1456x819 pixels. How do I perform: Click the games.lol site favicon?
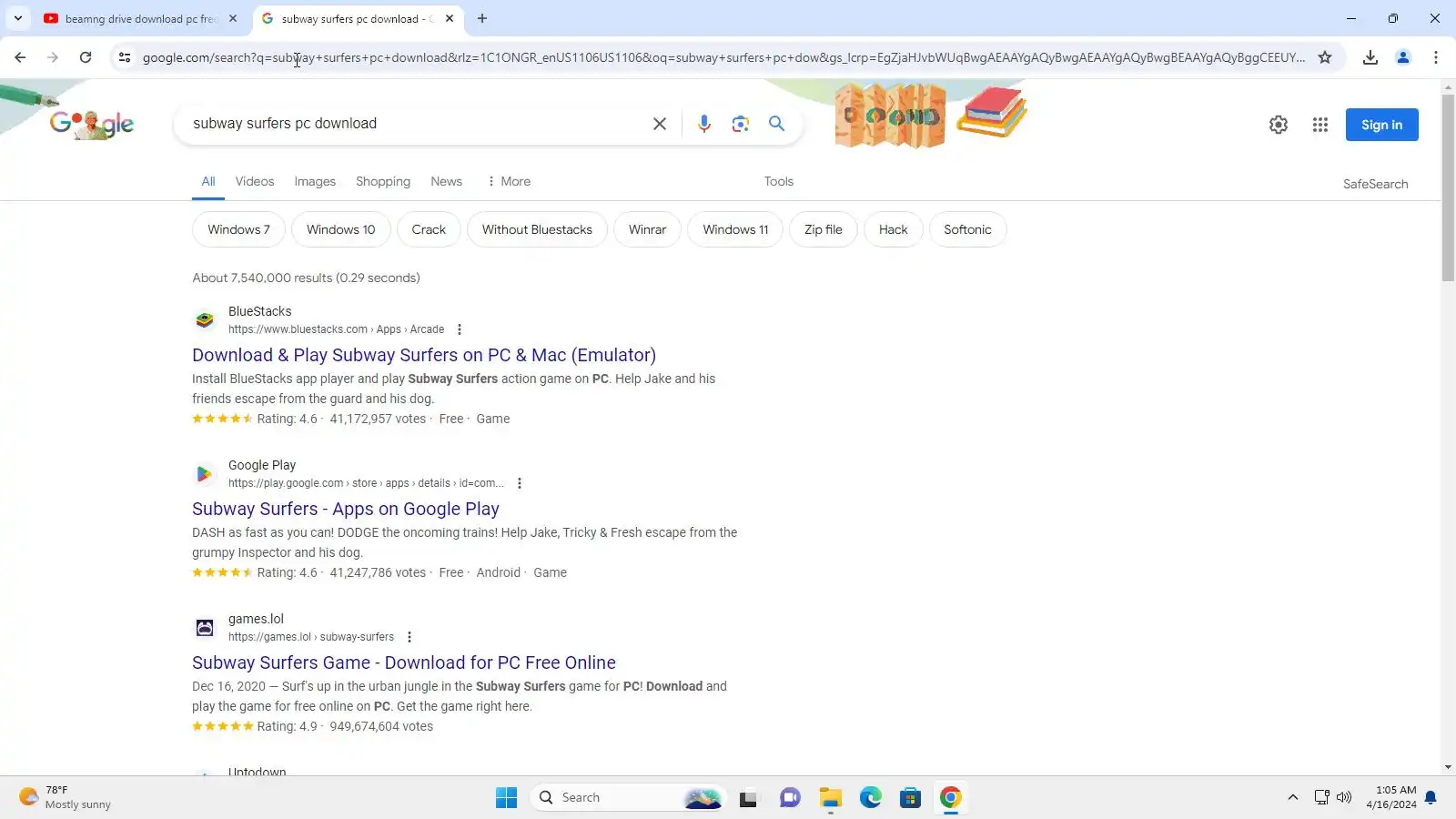tap(205, 628)
